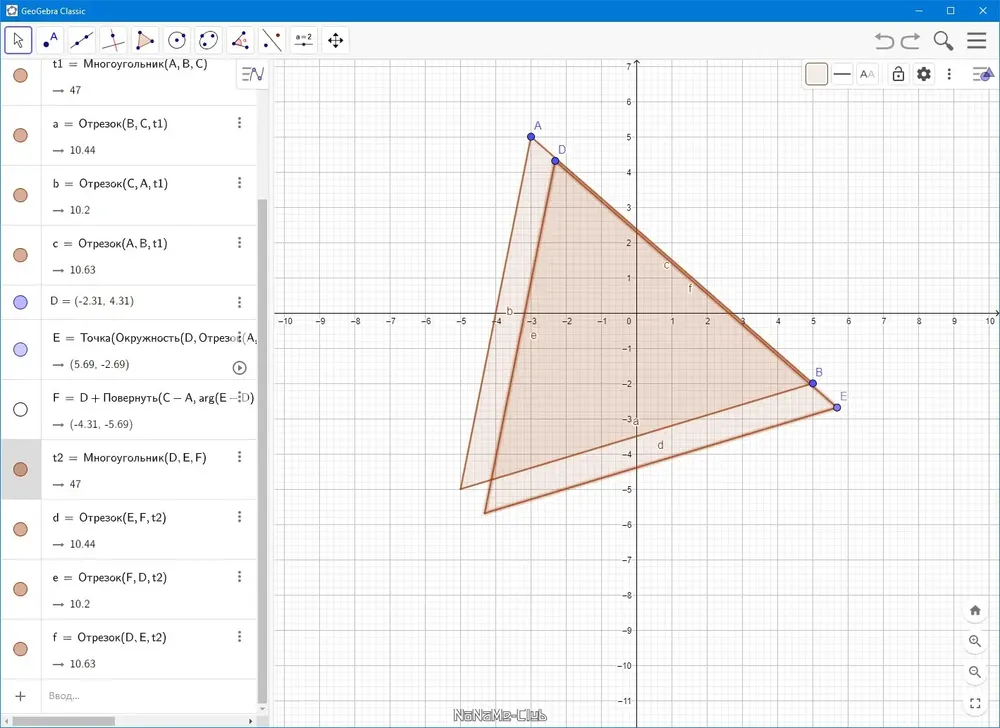
Task: Pick the Polygon tool
Action: tap(145, 40)
